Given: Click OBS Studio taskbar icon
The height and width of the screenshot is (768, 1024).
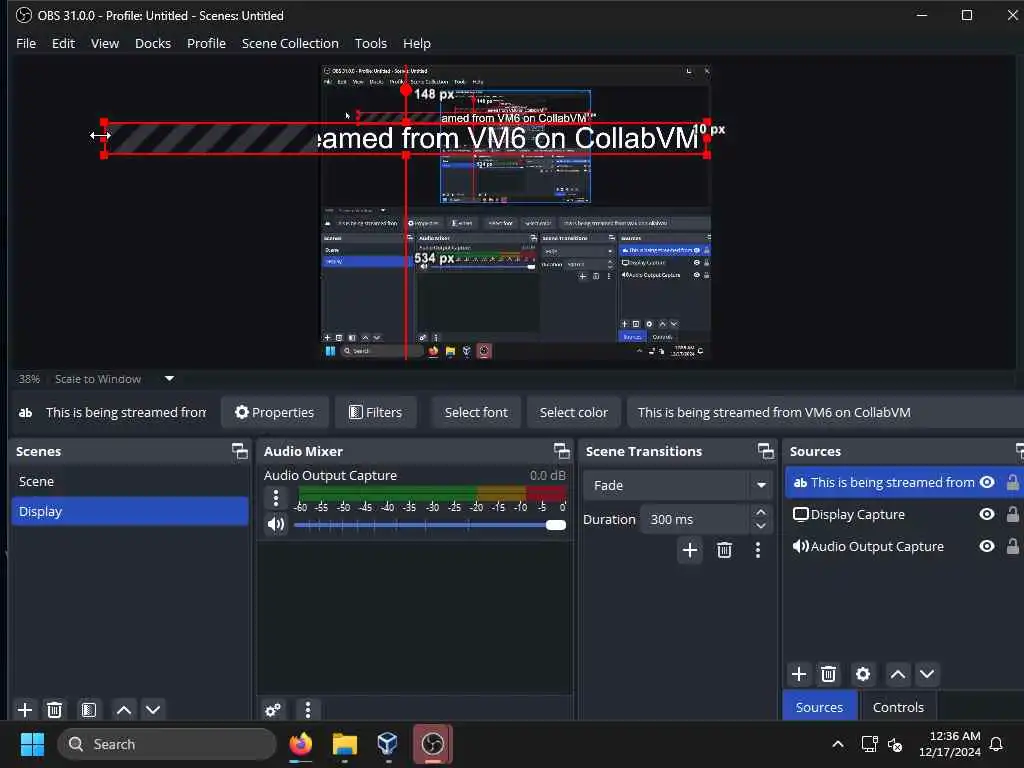Looking at the screenshot, I should click(x=432, y=744).
